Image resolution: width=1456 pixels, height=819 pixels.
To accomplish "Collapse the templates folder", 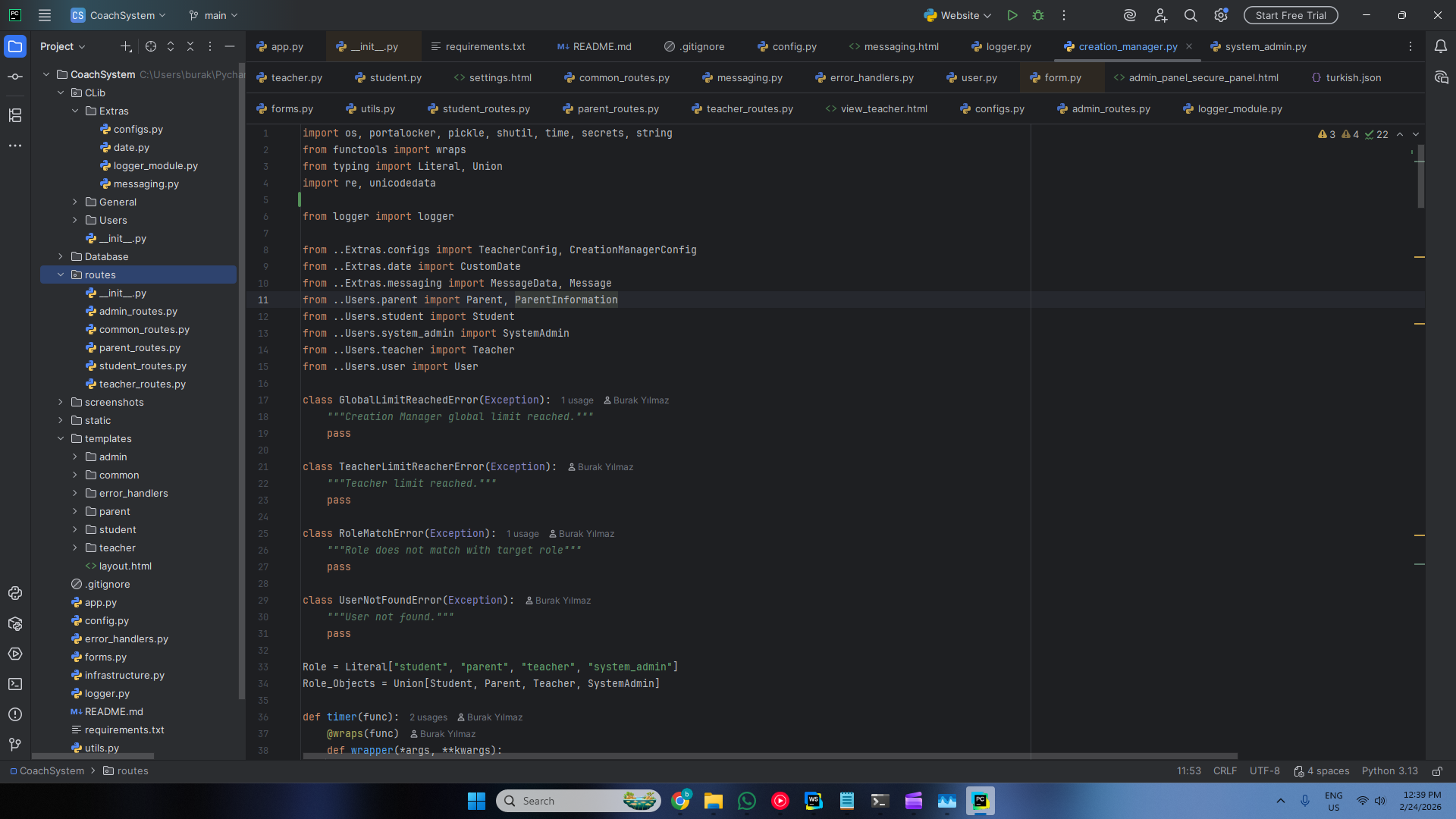I will 61,438.
